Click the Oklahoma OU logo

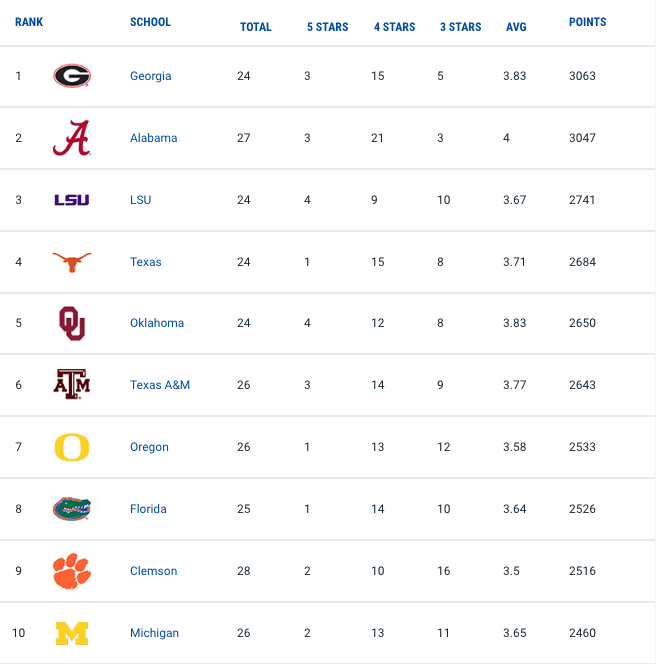click(72, 324)
